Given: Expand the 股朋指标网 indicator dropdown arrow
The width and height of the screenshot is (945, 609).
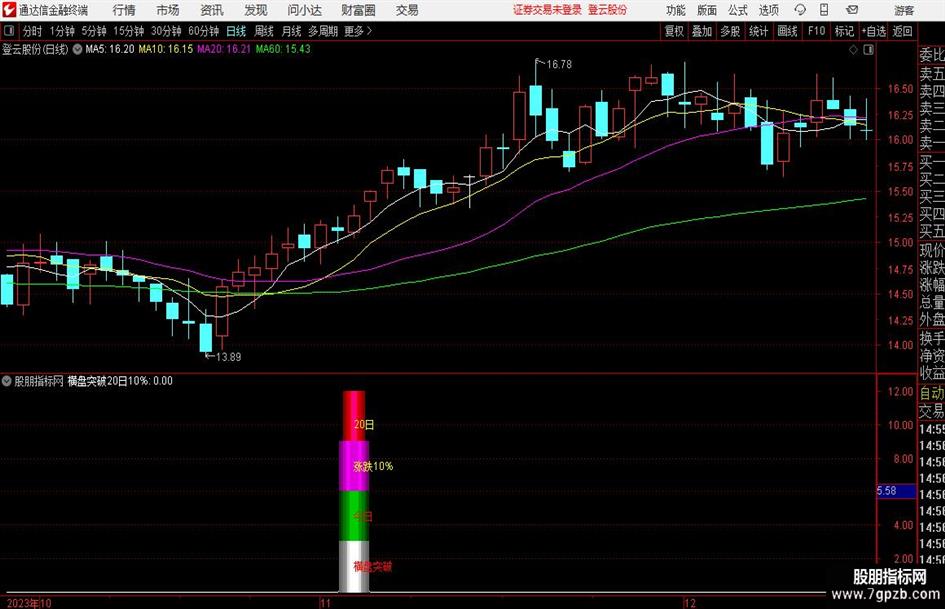Looking at the screenshot, I should 7,381.
